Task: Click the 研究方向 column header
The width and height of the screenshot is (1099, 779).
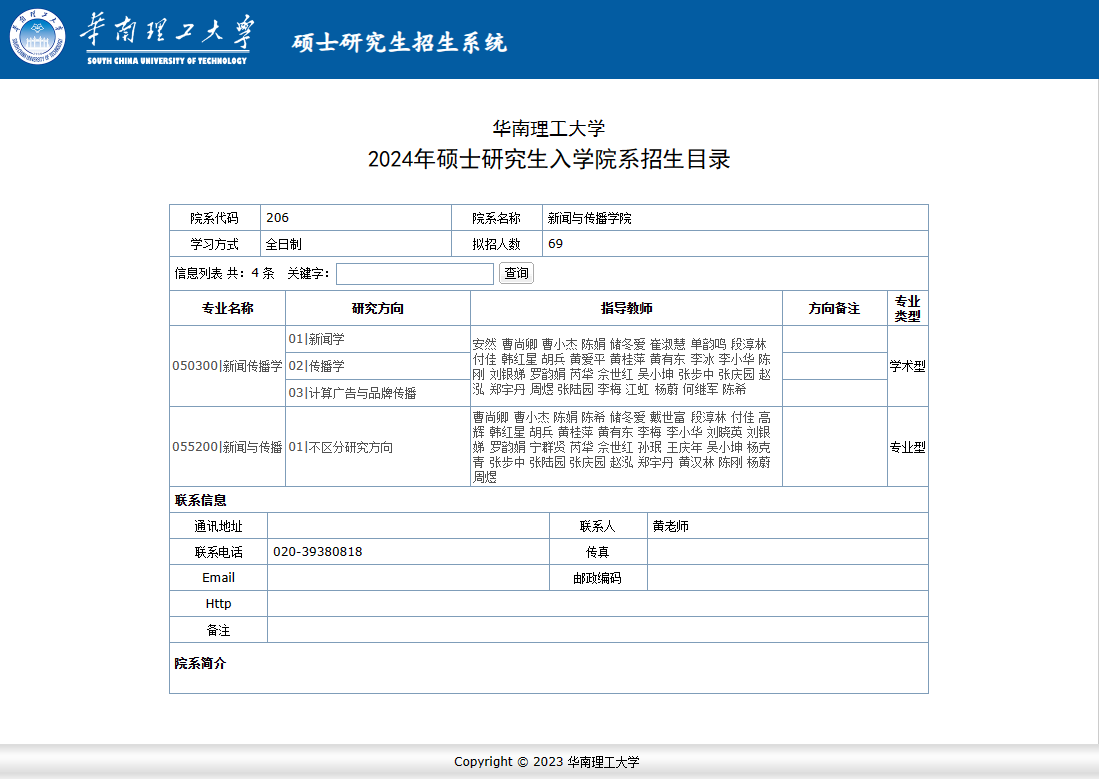Action: click(378, 308)
